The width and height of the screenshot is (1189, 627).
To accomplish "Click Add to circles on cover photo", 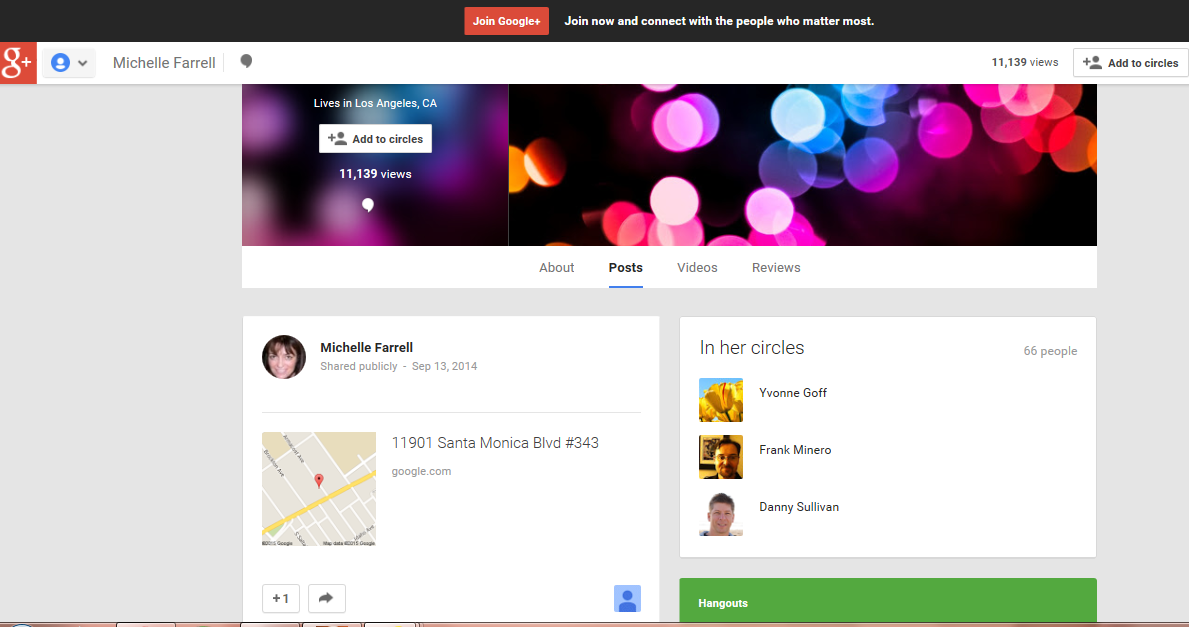I will click(x=375, y=139).
